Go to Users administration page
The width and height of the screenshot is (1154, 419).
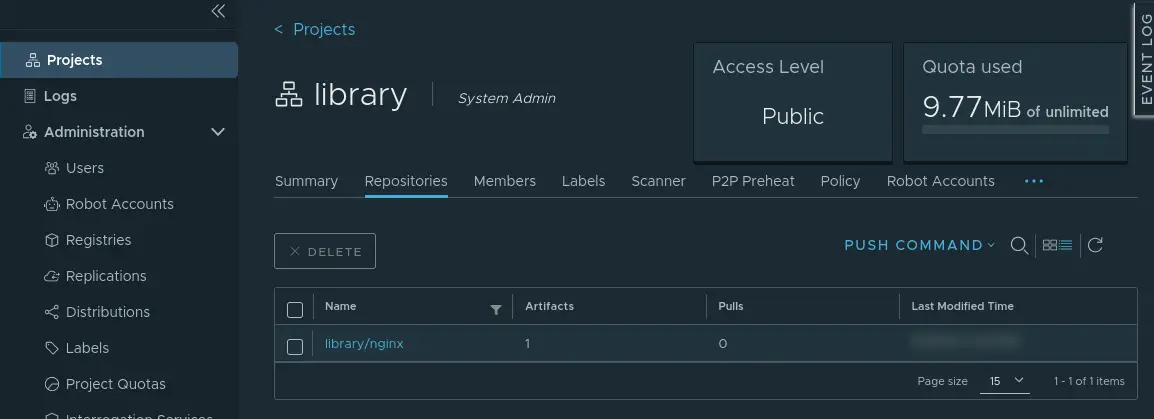coord(85,168)
